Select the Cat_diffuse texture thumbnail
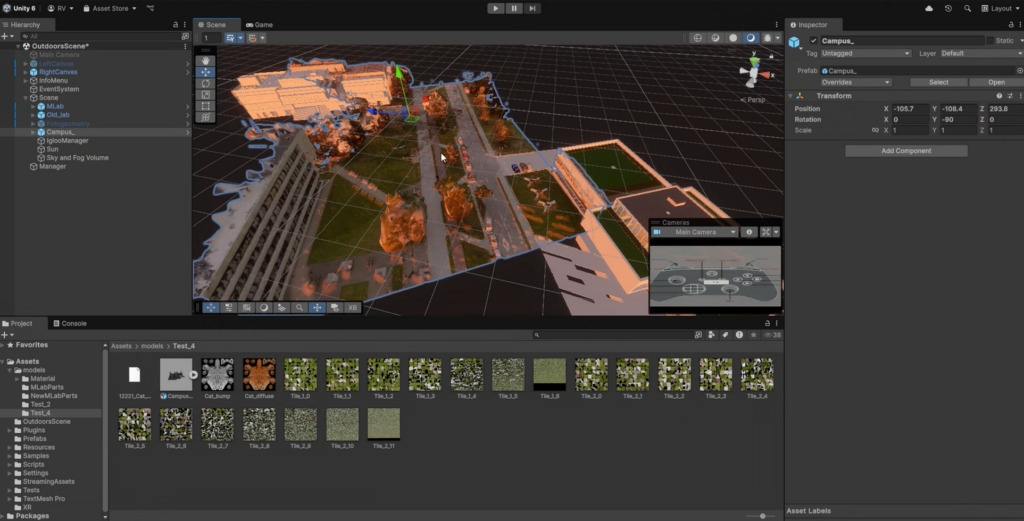 click(259, 375)
